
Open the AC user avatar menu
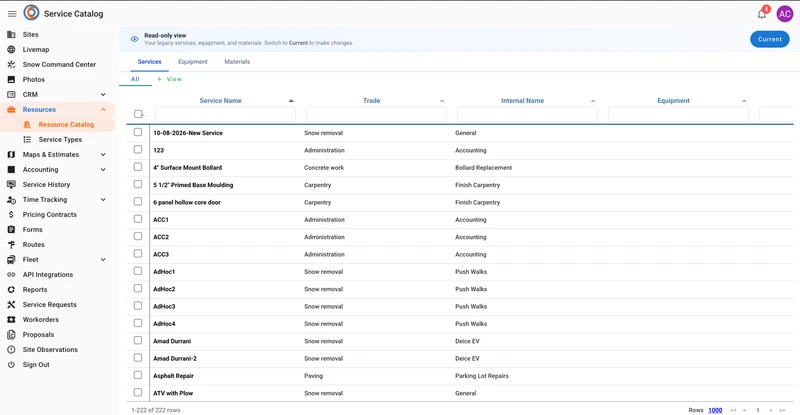click(x=785, y=14)
